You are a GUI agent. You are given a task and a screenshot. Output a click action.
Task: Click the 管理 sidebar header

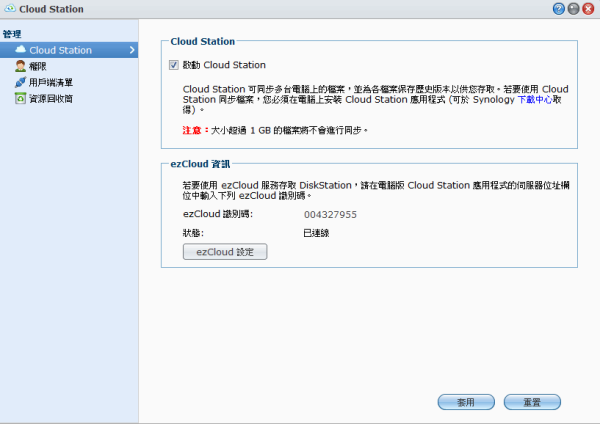(12, 34)
